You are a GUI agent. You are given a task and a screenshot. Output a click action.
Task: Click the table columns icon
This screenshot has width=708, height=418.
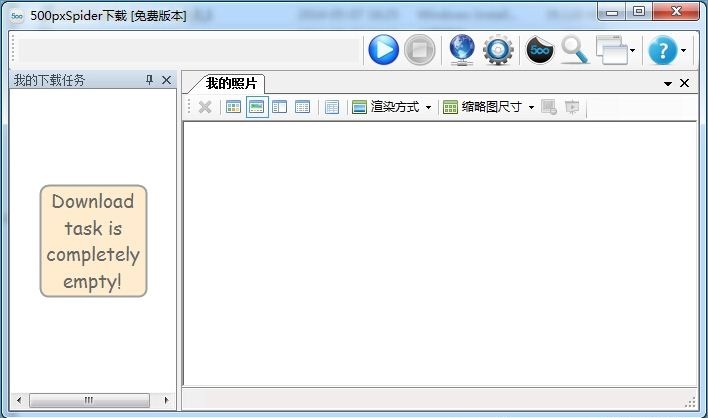[332, 107]
